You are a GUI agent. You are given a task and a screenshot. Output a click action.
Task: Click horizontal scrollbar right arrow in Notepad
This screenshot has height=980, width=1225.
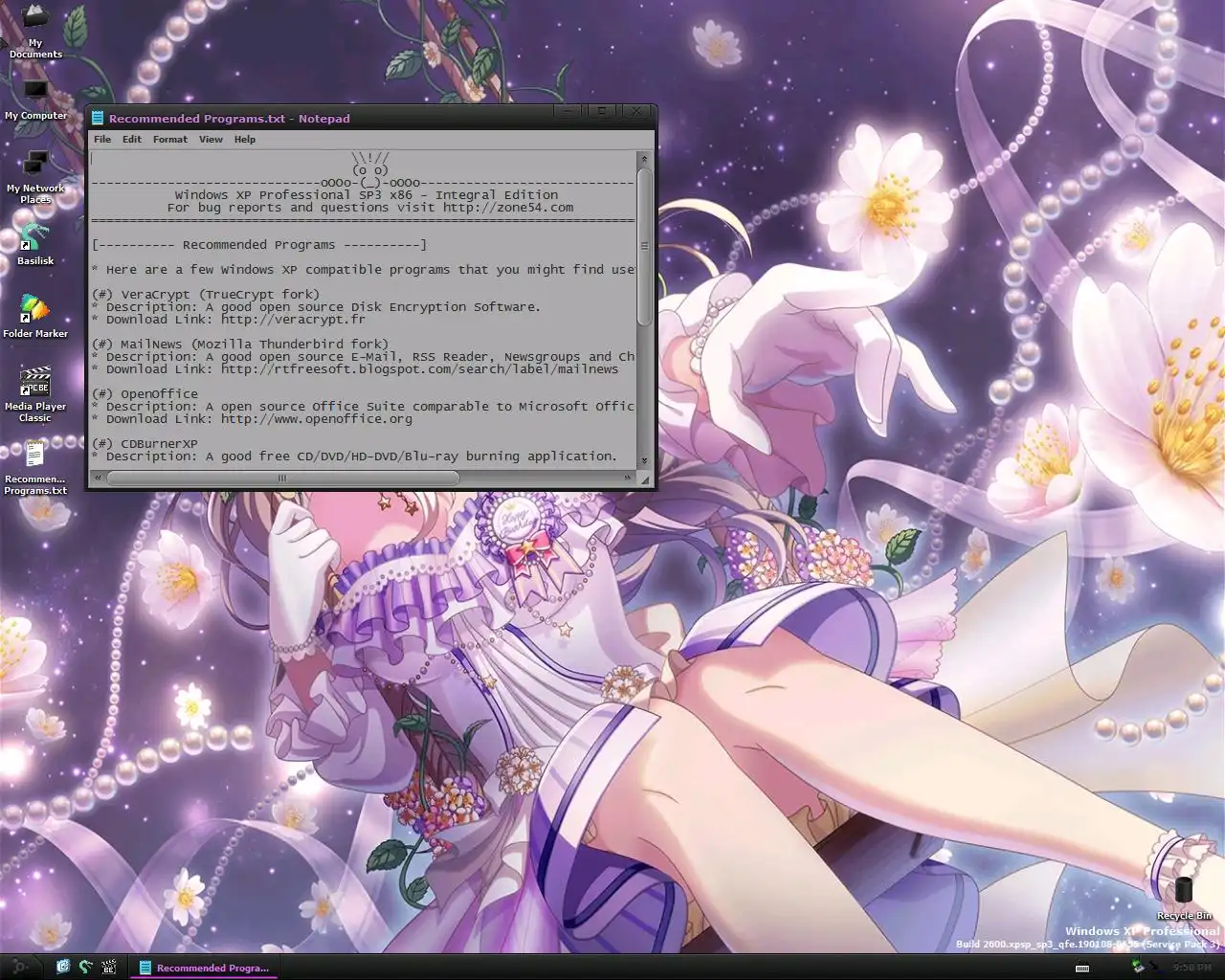628,478
